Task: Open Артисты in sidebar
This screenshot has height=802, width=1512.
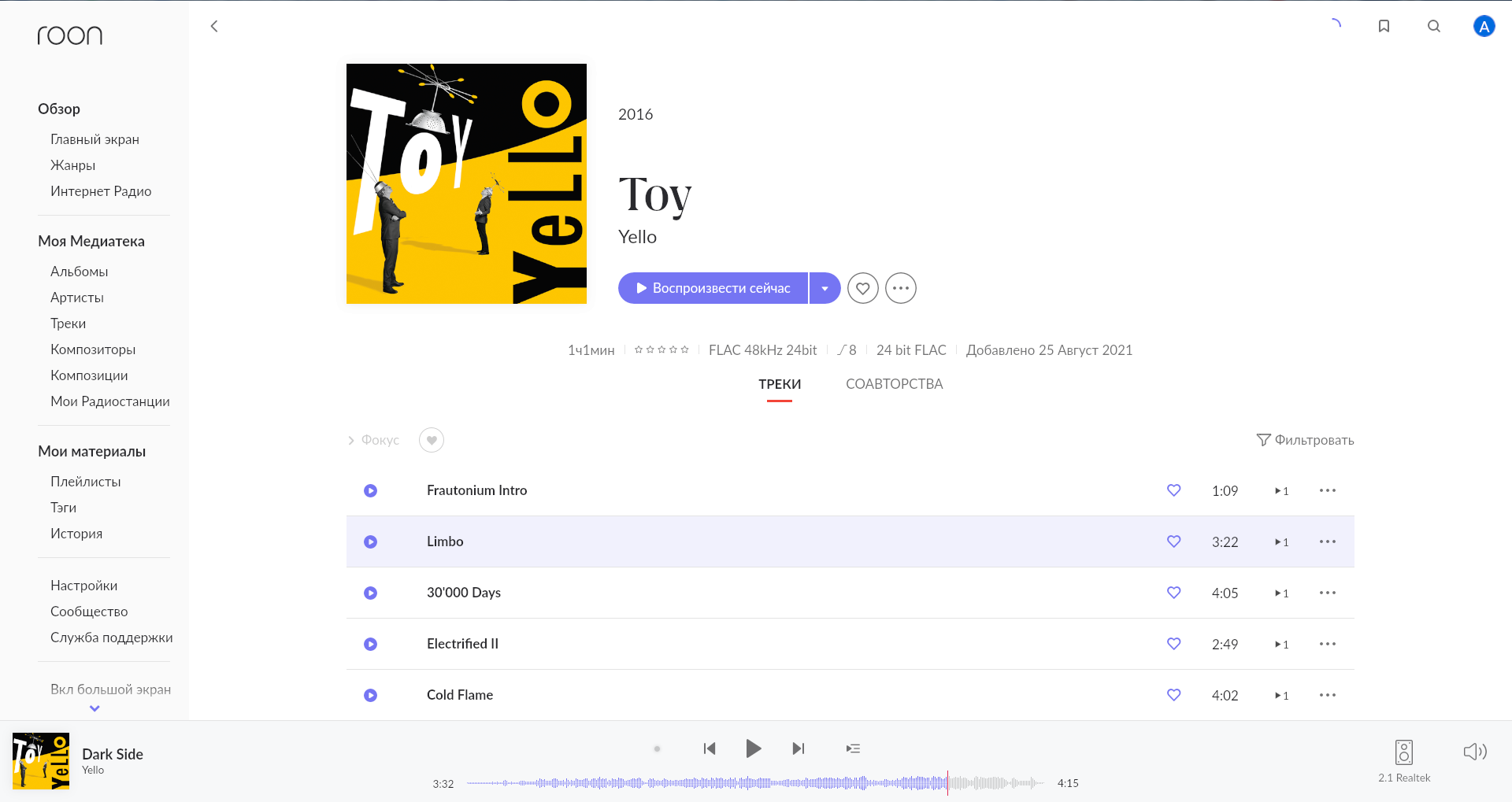Action: (x=77, y=298)
